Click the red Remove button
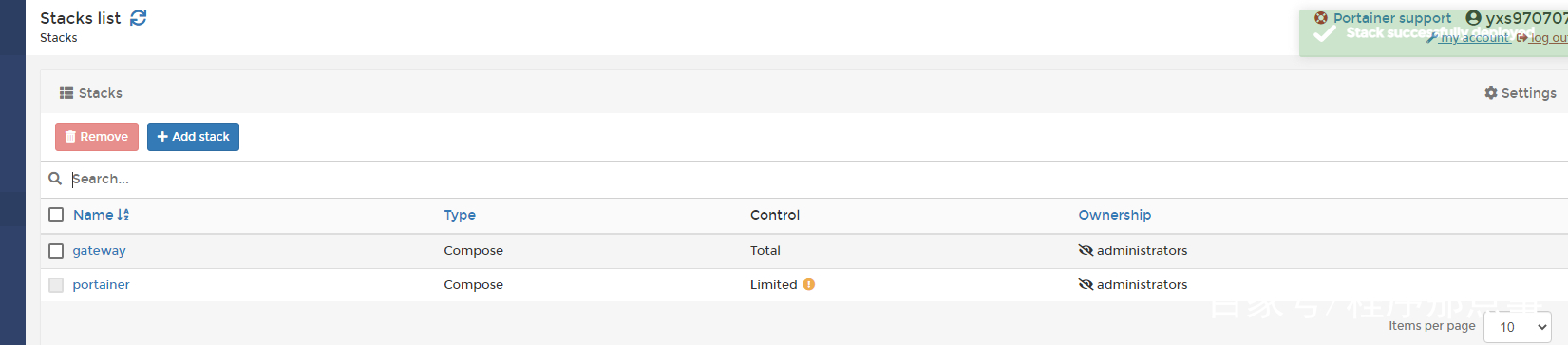1568x345 pixels. (97, 137)
